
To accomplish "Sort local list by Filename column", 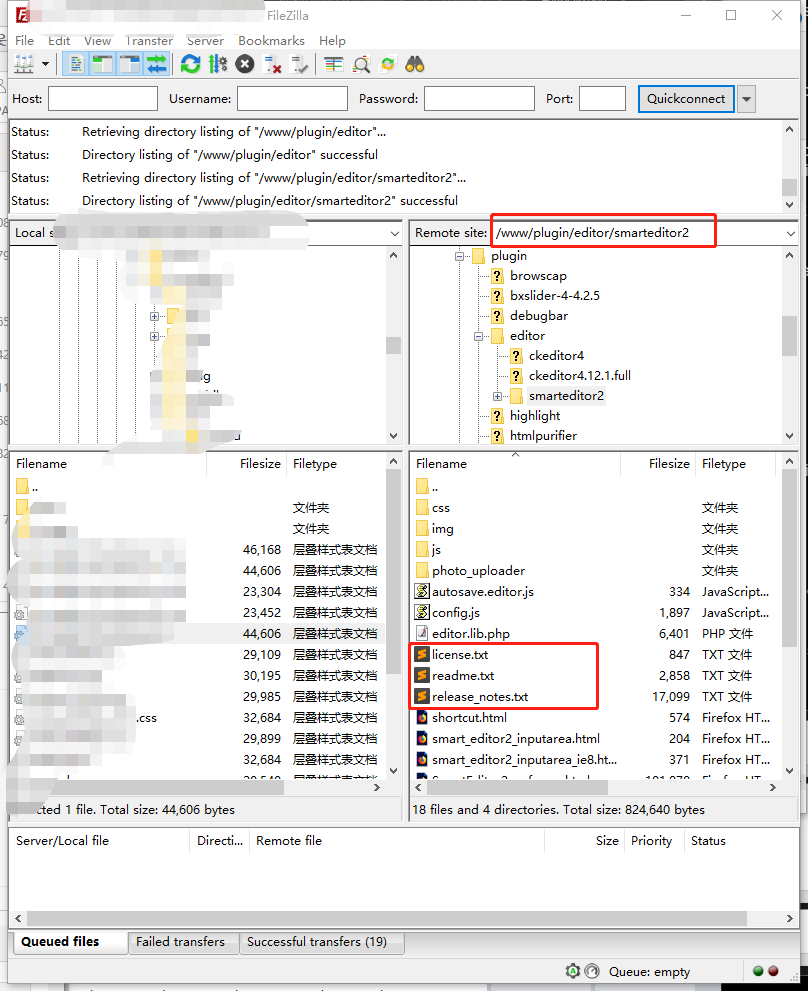I will pyautogui.click(x=41, y=464).
